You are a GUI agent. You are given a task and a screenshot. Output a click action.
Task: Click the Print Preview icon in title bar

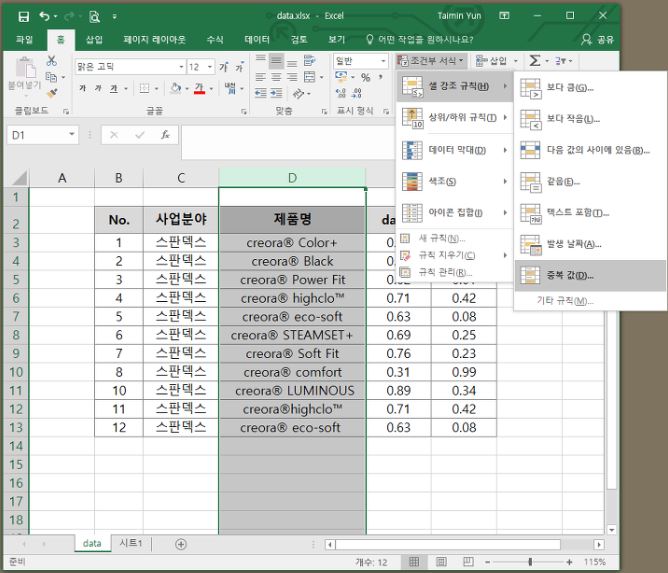pos(94,16)
